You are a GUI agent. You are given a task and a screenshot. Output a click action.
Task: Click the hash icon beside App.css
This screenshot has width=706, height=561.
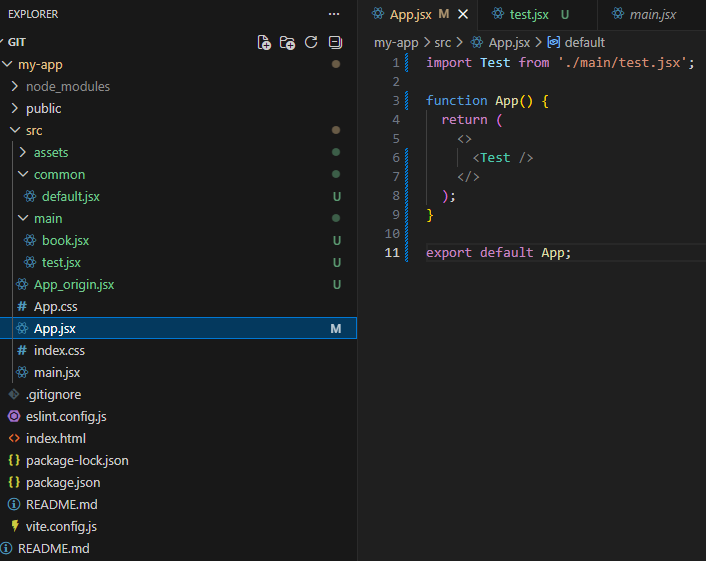tap(22, 306)
